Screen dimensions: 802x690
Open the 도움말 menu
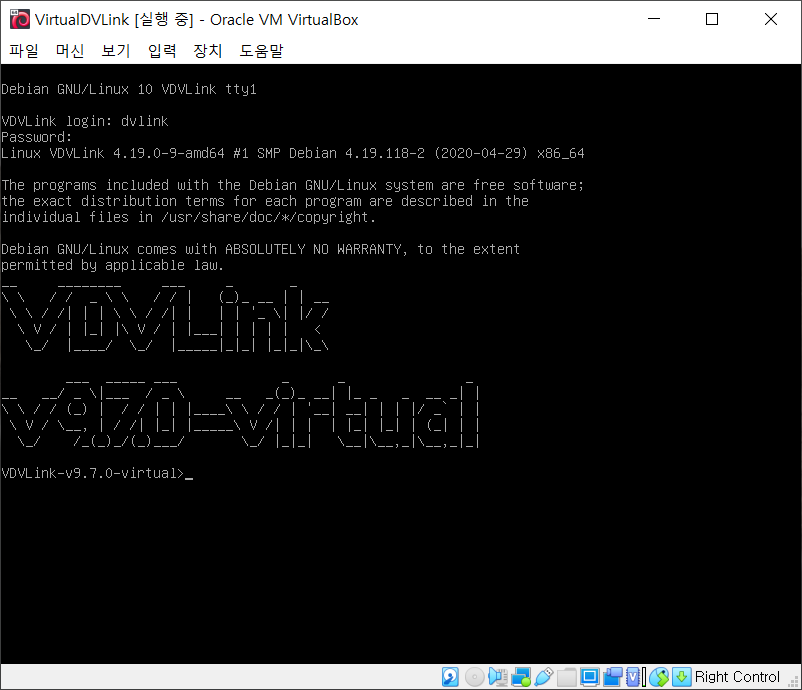coord(261,51)
